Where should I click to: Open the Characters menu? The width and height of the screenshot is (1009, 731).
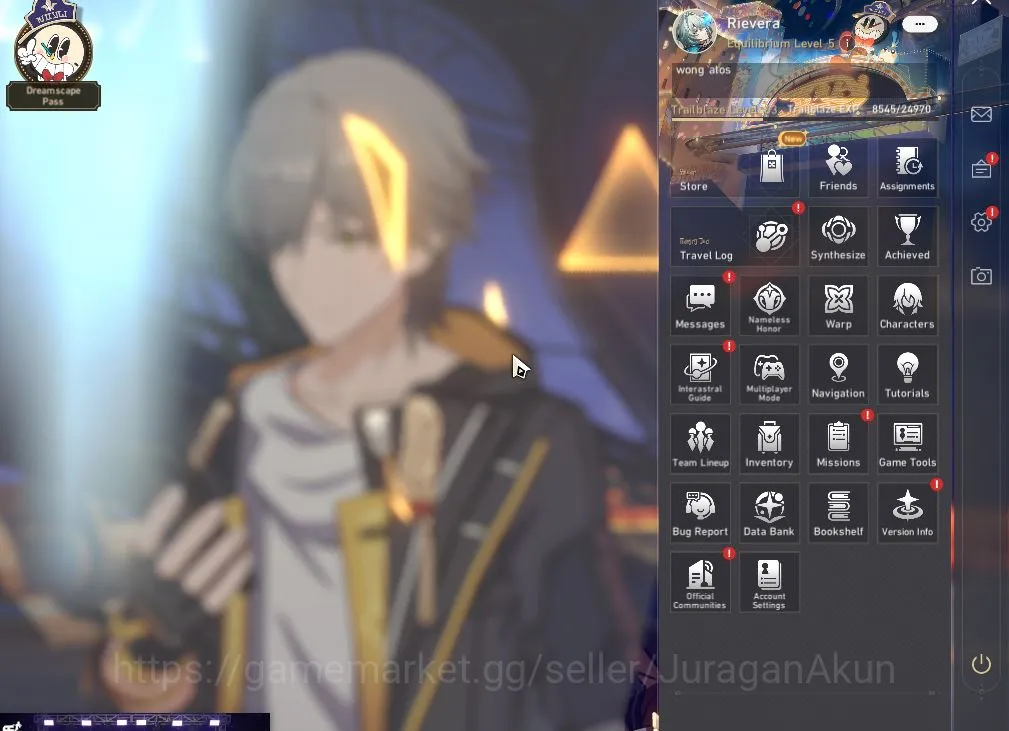click(907, 306)
